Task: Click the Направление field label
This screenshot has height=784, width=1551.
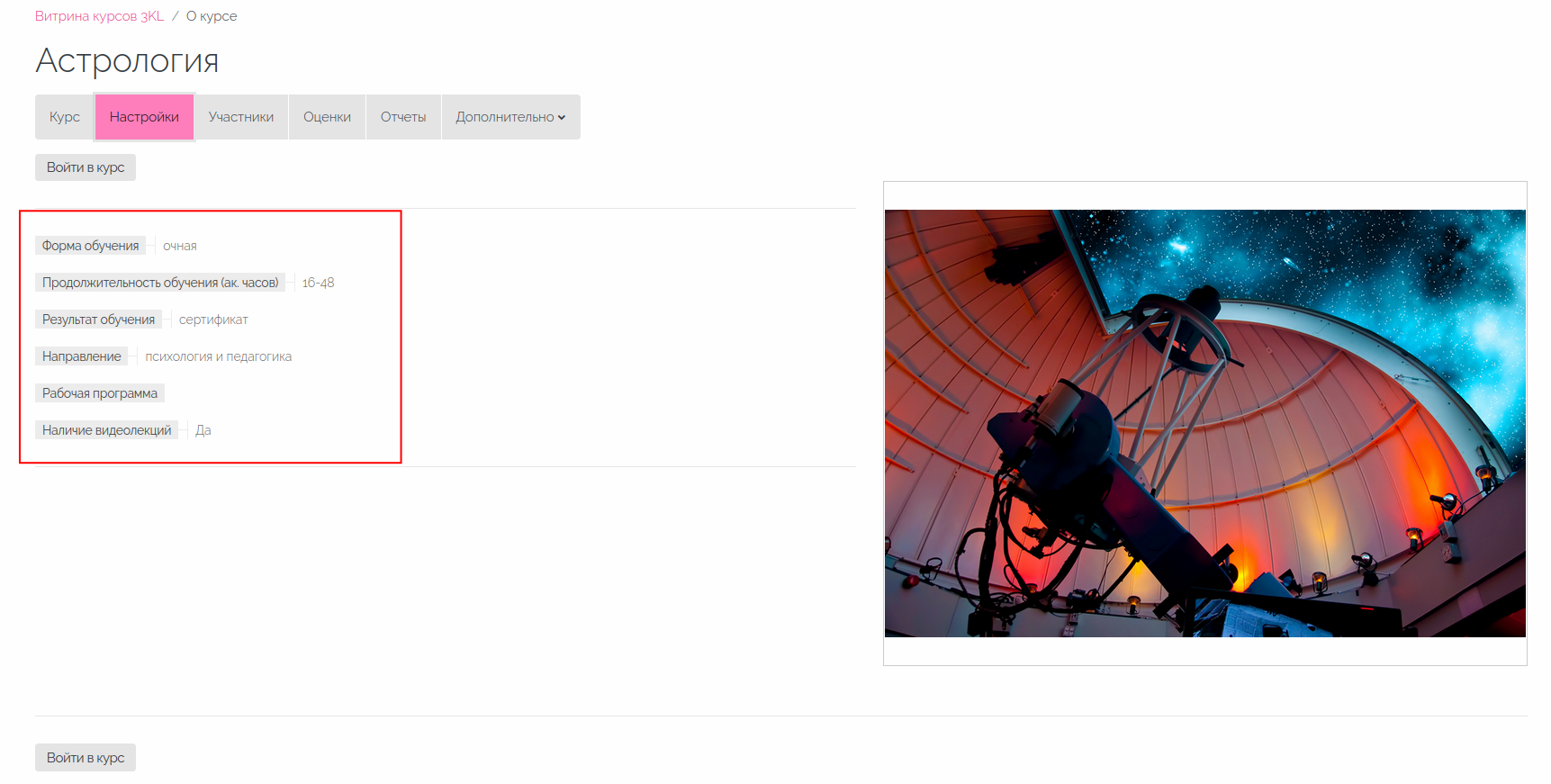Action: pyautogui.click(x=81, y=356)
